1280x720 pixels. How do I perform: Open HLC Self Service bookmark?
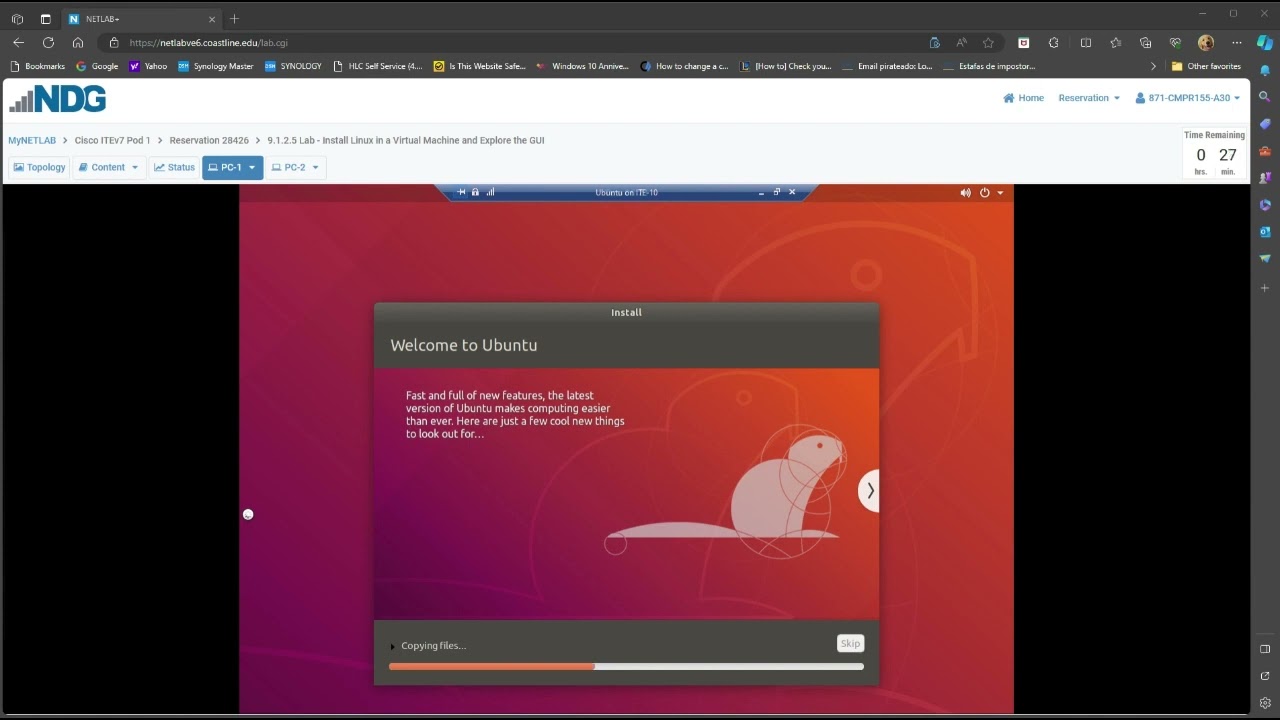(377, 67)
